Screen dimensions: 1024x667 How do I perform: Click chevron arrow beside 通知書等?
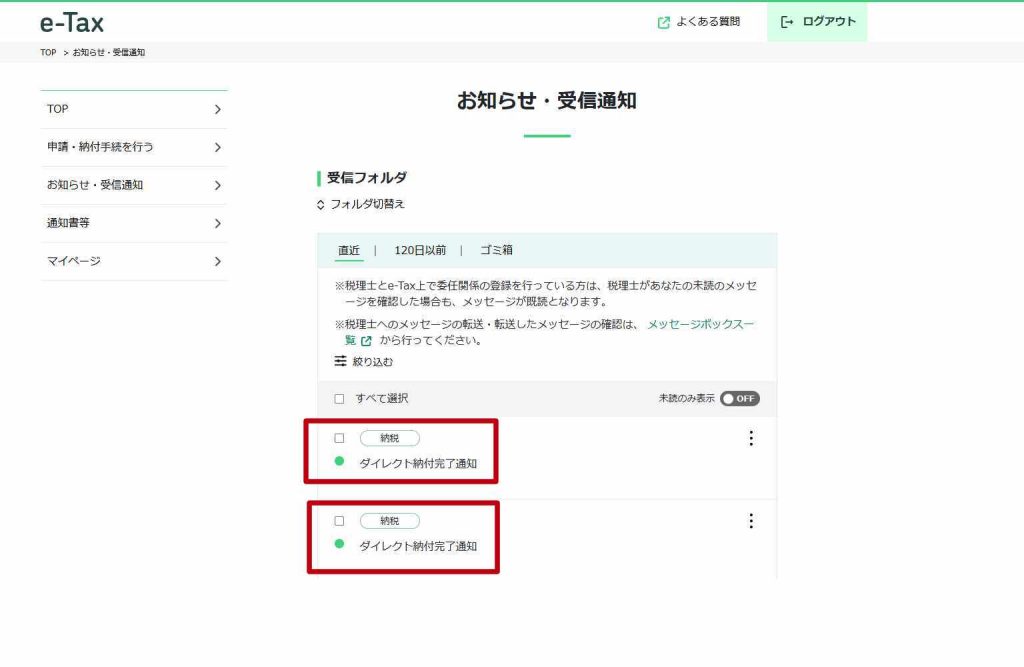pyautogui.click(x=217, y=223)
